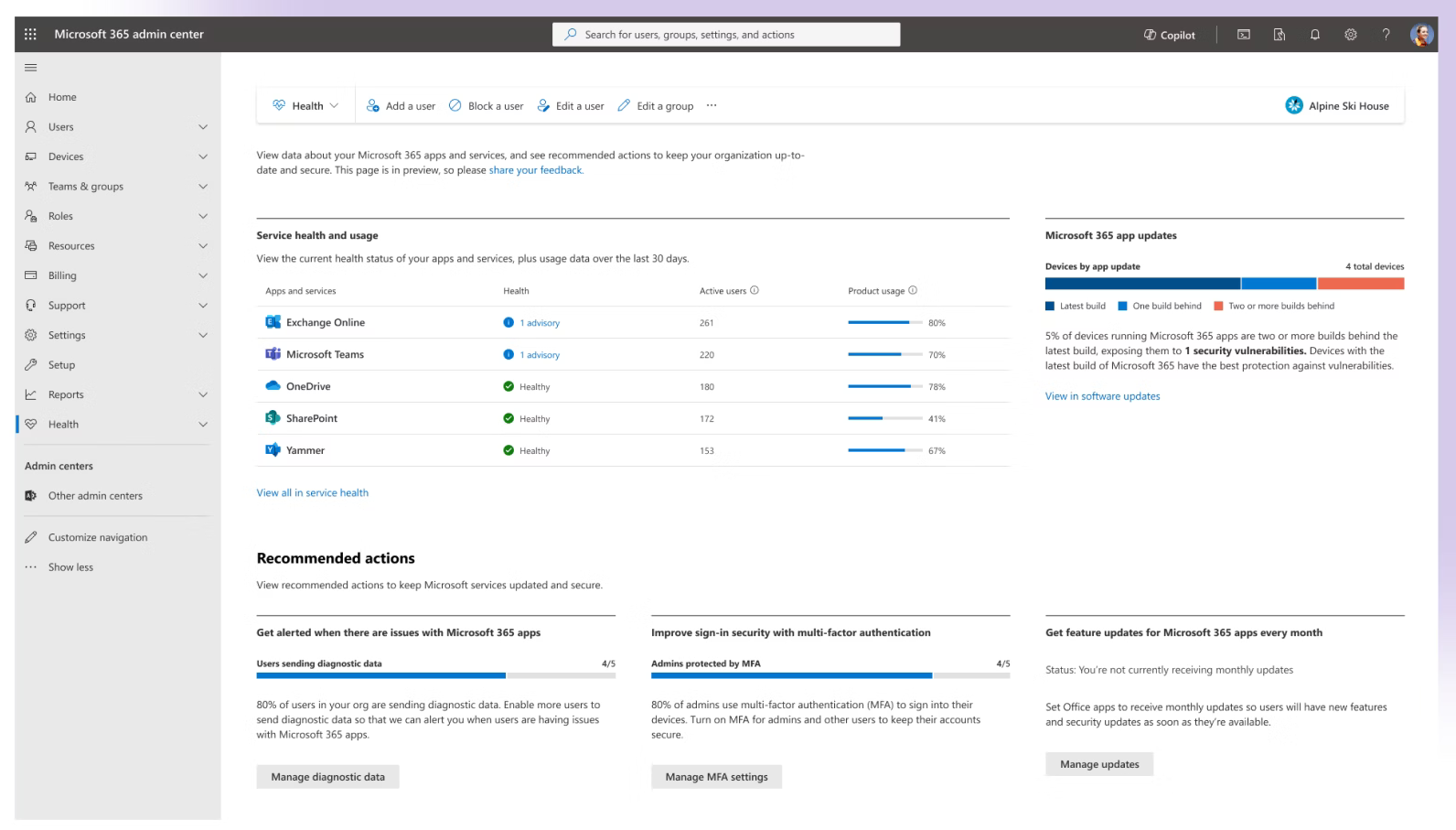Click the notifications bell icon
Viewport: 1456px width, 830px height.
[x=1314, y=35]
